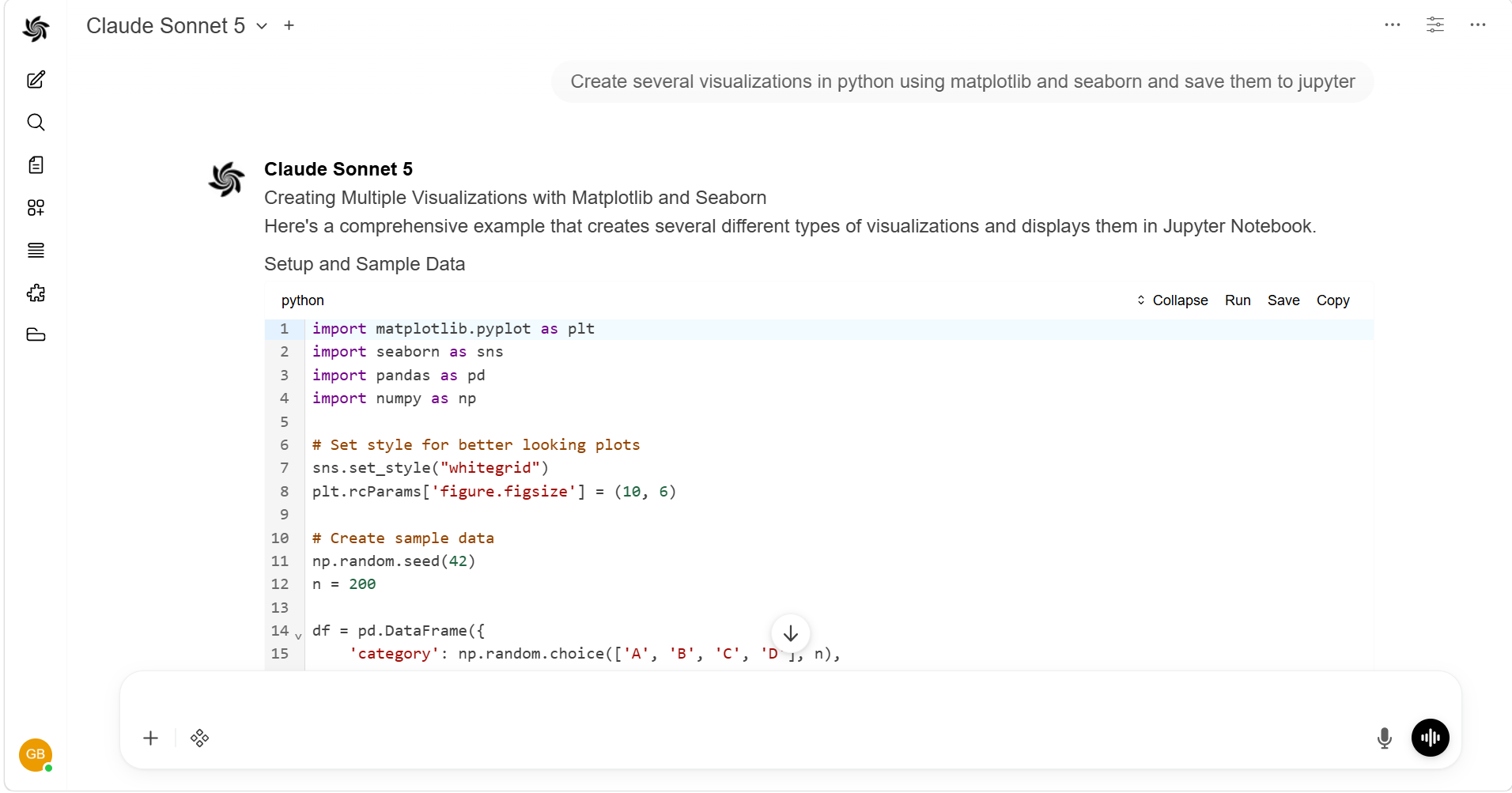This screenshot has width=1512, height=793.
Task: Fold code at line 14 chevron
Action: [298, 635]
